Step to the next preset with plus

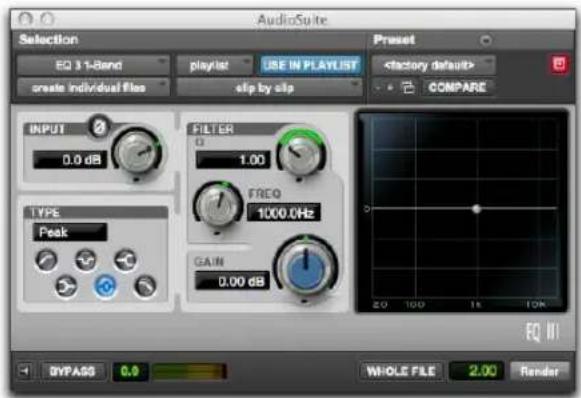coord(390,88)
